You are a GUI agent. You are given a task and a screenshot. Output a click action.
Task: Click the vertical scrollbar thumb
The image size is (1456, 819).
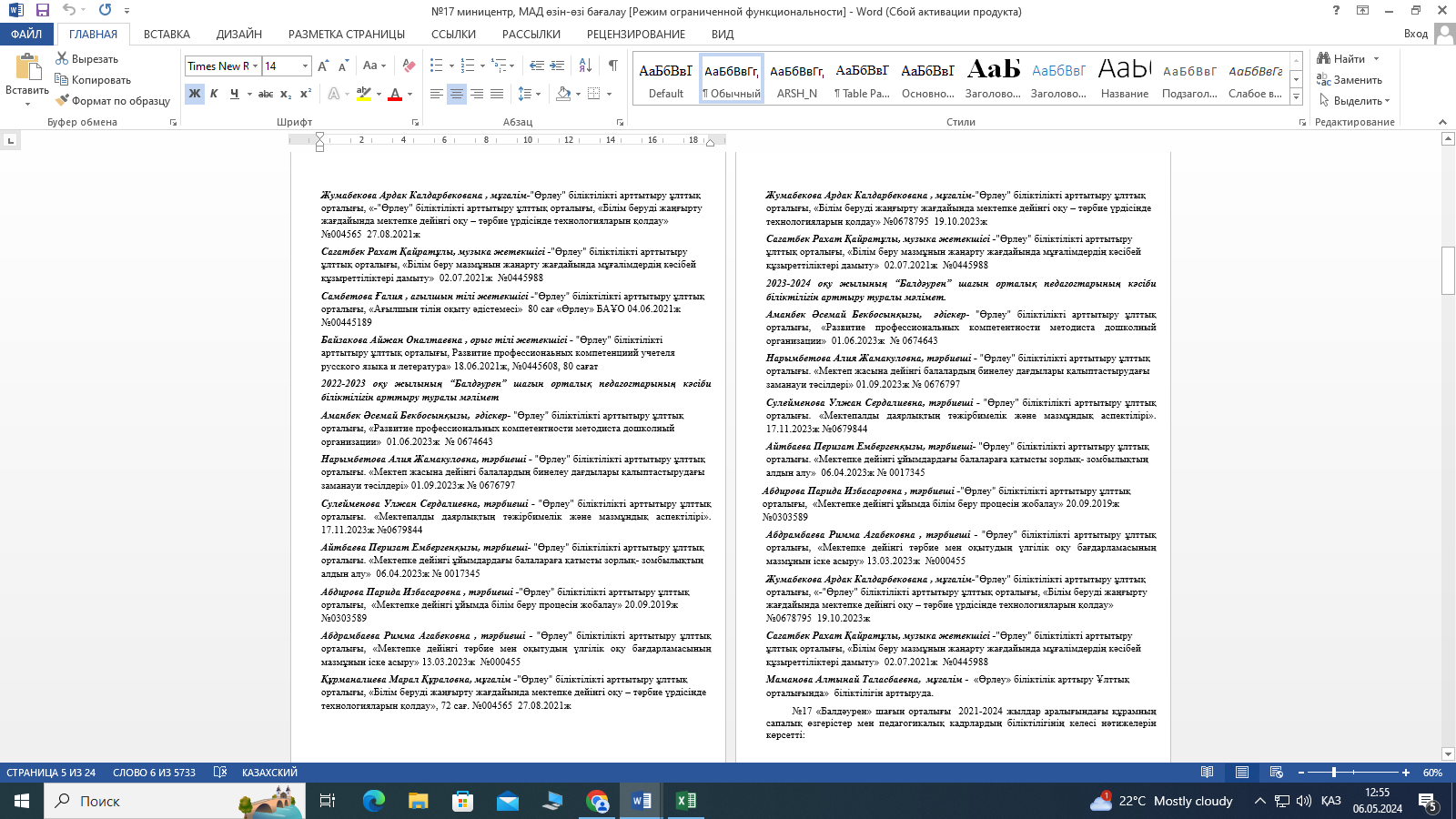[x=1448, y=270]
